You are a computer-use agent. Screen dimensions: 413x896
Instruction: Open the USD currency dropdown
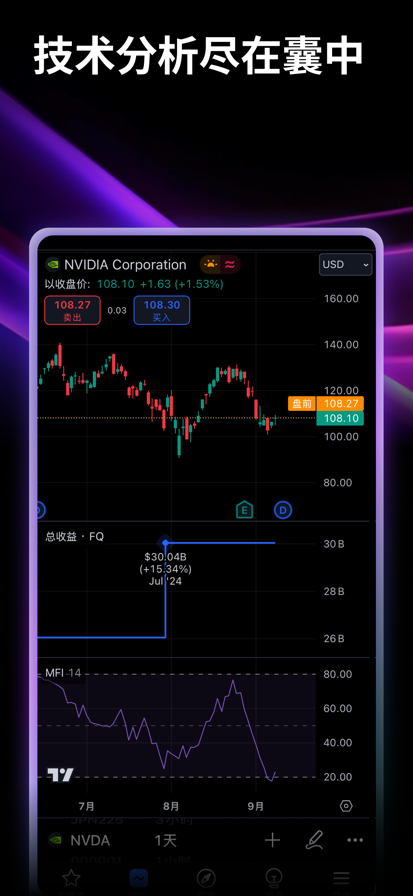345,265
